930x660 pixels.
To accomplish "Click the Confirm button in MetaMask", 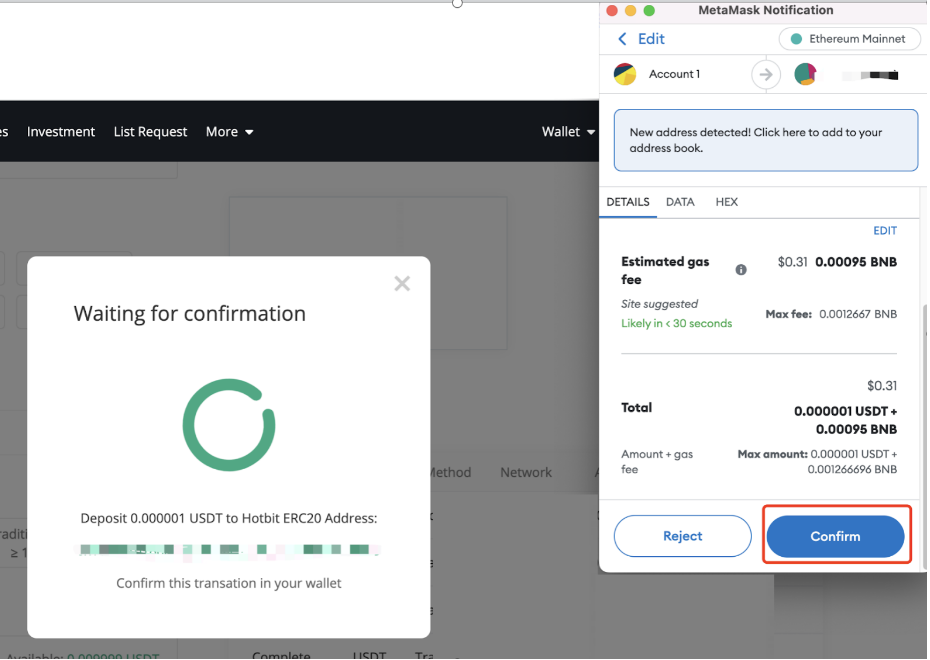I will pos(835,536).
